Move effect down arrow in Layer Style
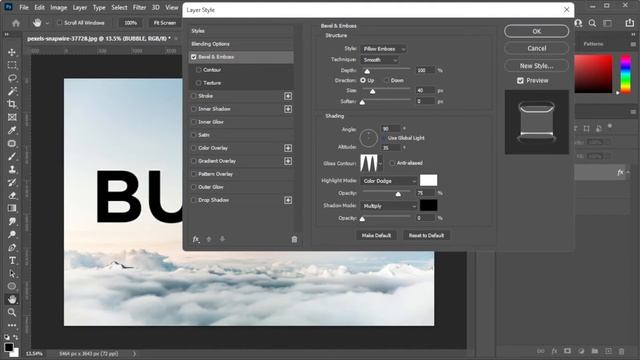Screen dimensions: 640x360 [222, 239]
